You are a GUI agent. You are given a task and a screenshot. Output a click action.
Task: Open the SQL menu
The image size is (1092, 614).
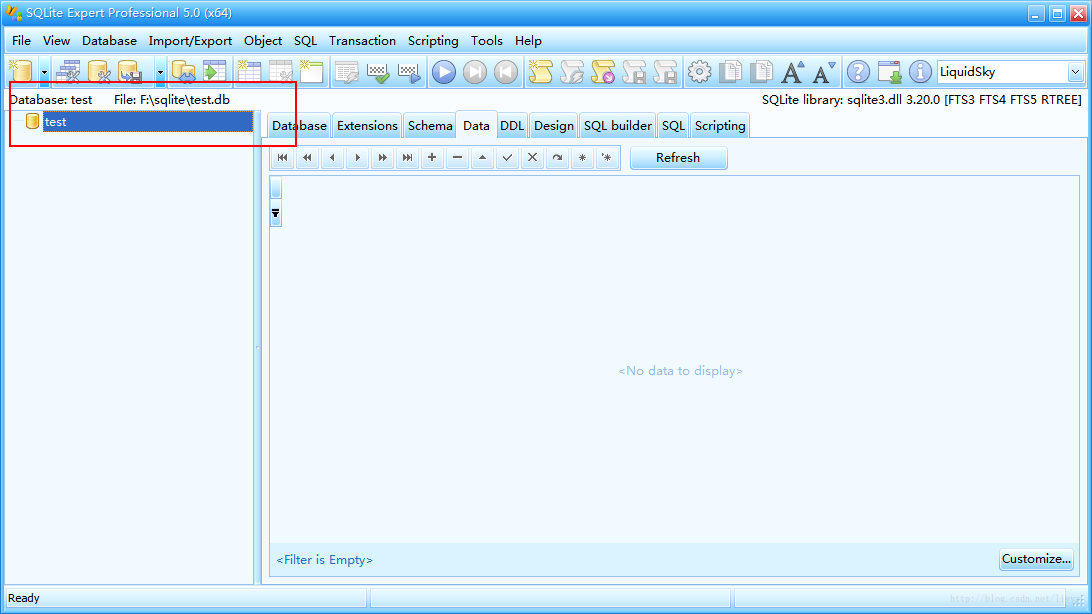(x=305, y=40)
